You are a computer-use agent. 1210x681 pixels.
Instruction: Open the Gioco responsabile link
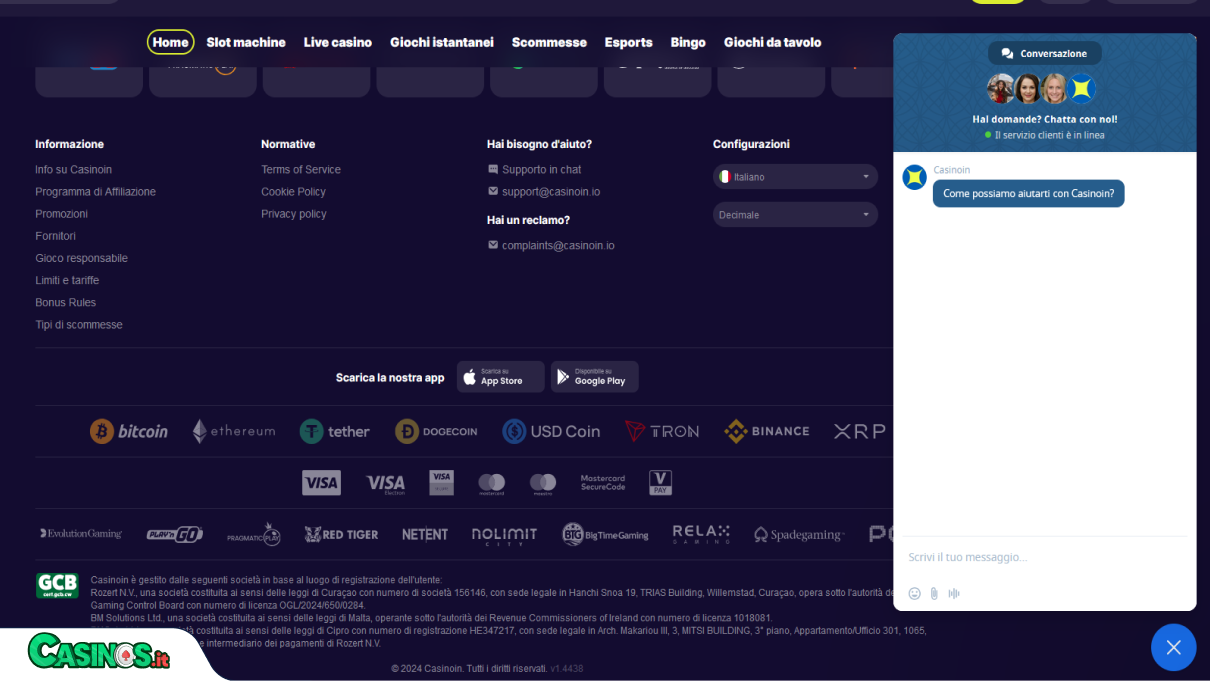coord(82,258)
